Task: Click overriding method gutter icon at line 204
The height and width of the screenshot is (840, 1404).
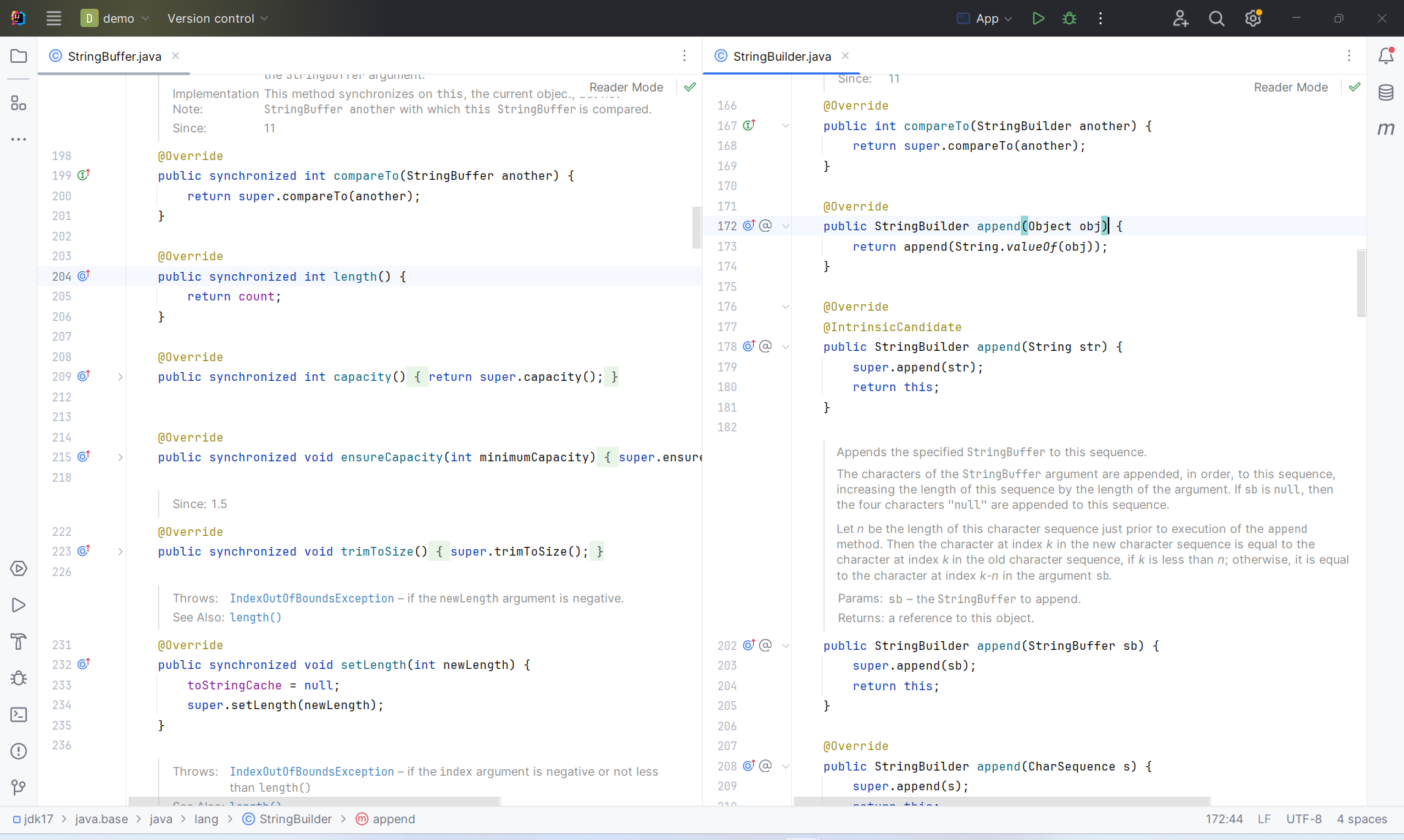Action: [83, 276]
